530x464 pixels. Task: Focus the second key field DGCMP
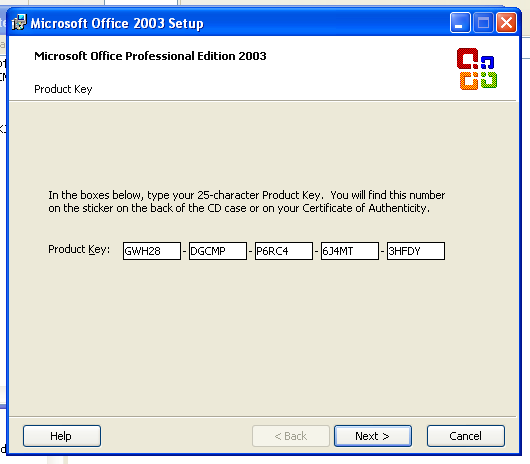pyautogui.click(x=218, y=251)
